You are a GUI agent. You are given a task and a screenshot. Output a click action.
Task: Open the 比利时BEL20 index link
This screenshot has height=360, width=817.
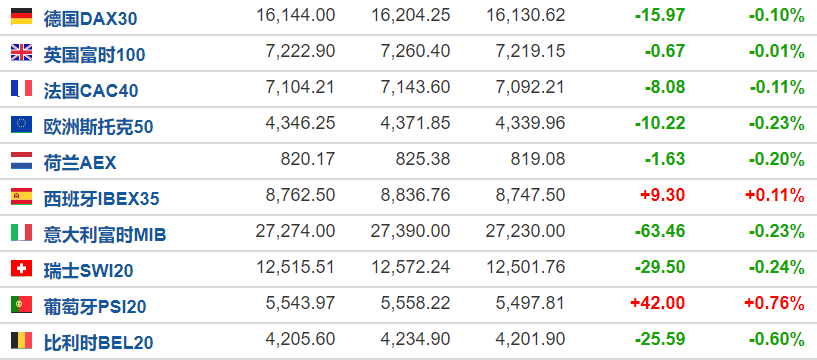98,342
